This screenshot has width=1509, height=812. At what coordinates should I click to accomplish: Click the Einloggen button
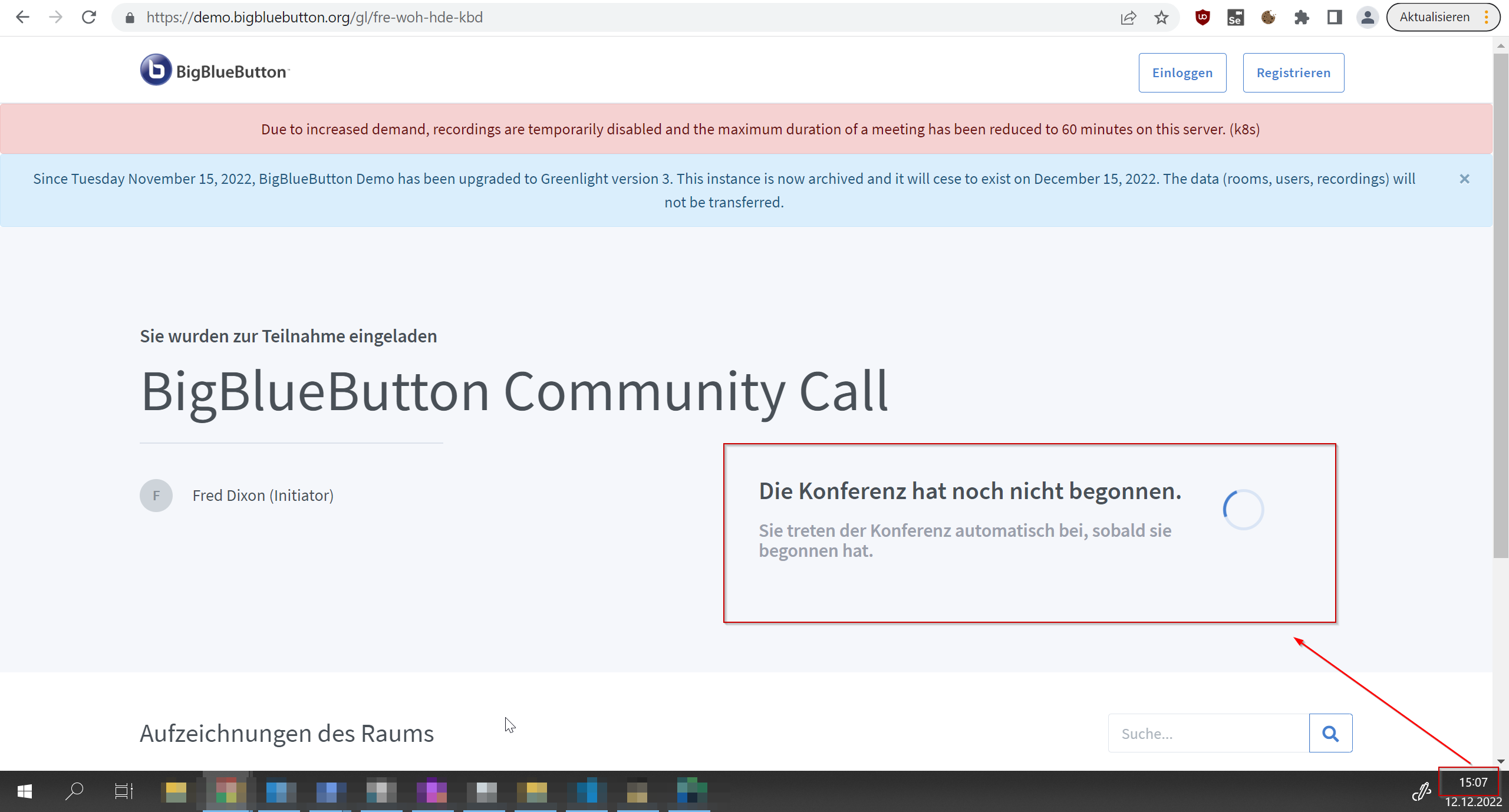pyautogui.click(x=1182, y=72)
